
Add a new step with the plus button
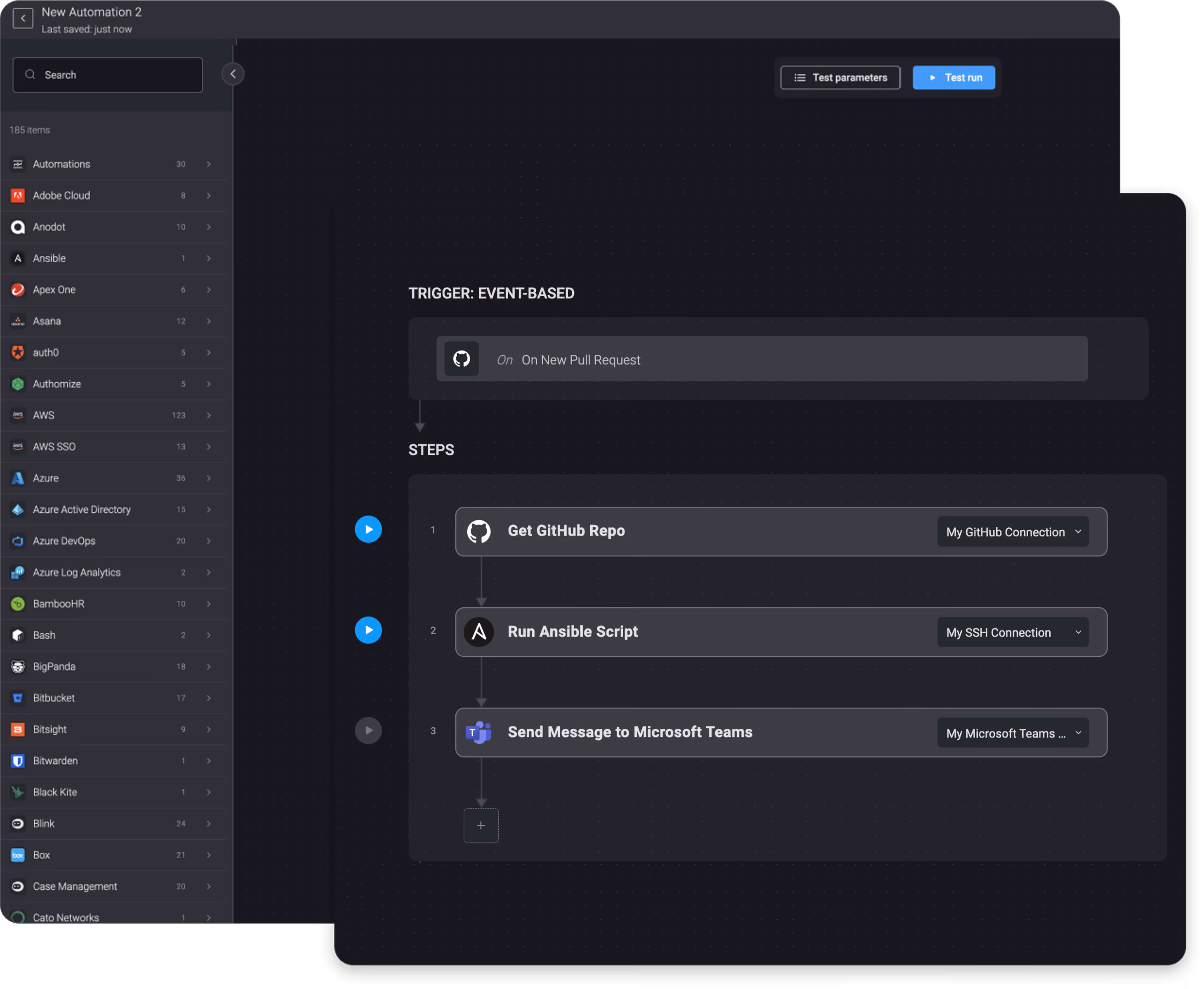(481, 826)
